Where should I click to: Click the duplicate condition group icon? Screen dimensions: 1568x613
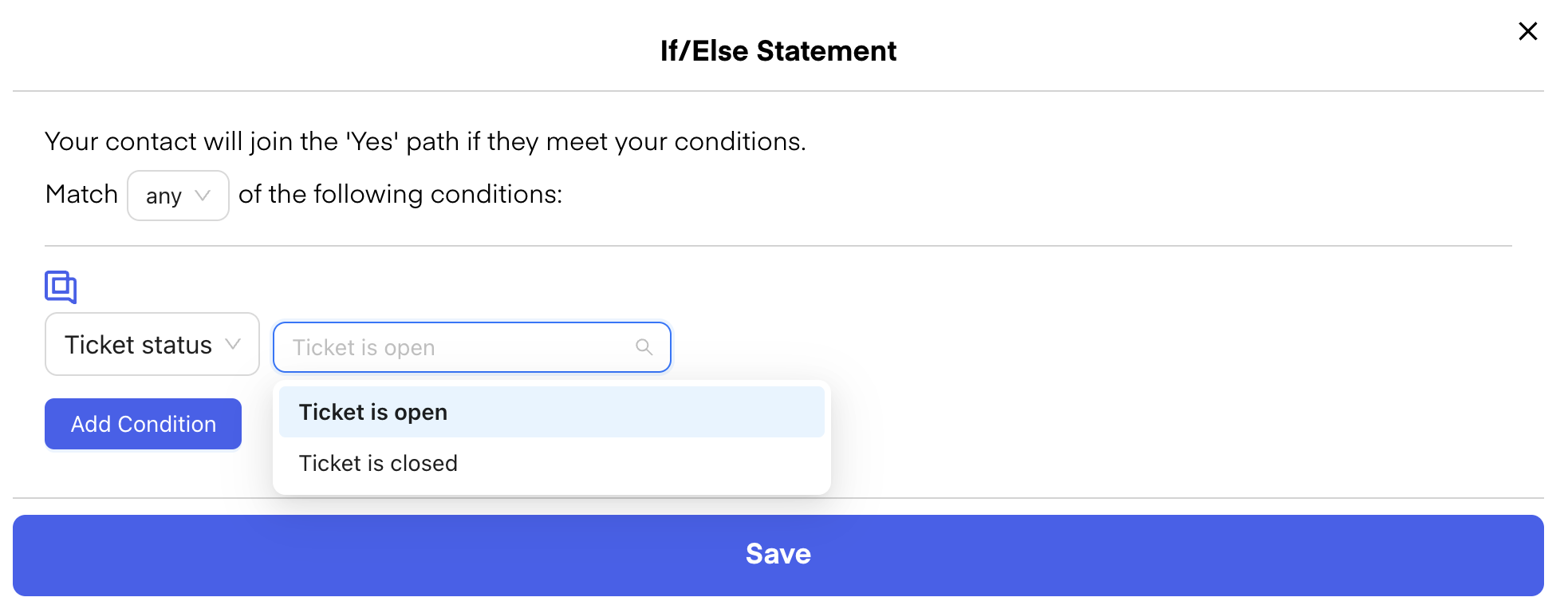tap(61, 287)
